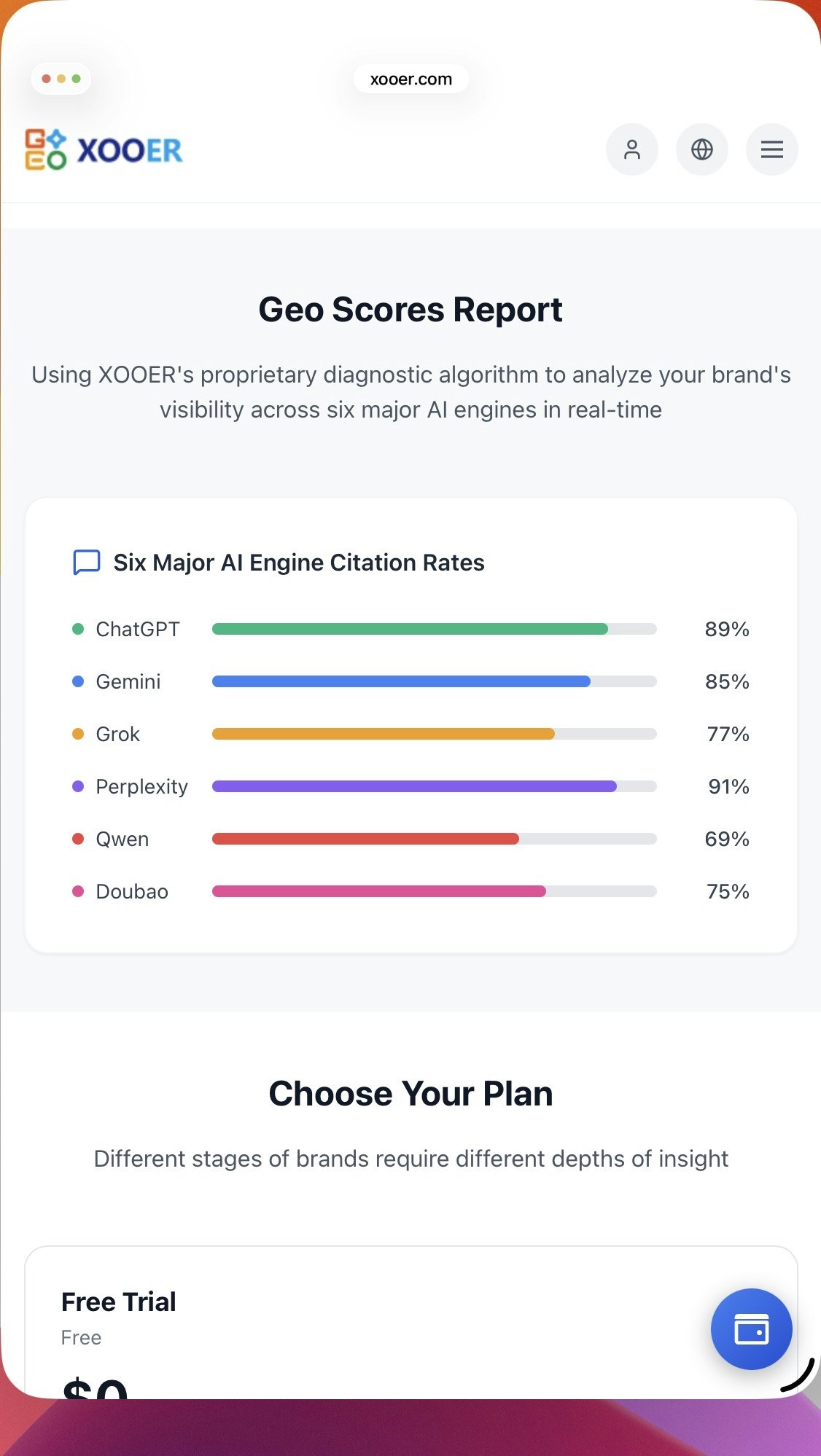Click the globe language icon
This screenshot has height=1456, width=821.
click(x=701, y=149)
